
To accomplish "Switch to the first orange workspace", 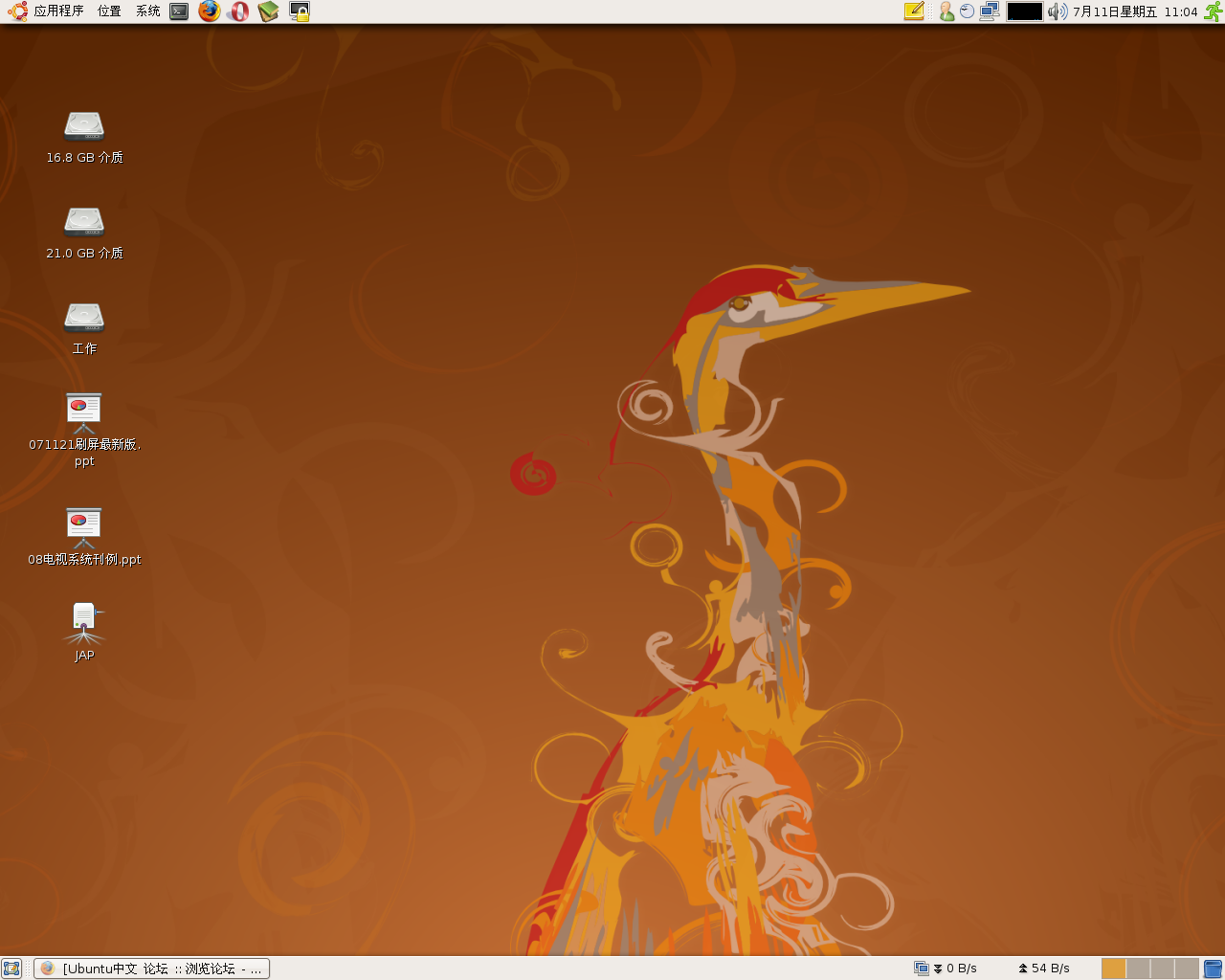I will click(x=1114, y=969).
